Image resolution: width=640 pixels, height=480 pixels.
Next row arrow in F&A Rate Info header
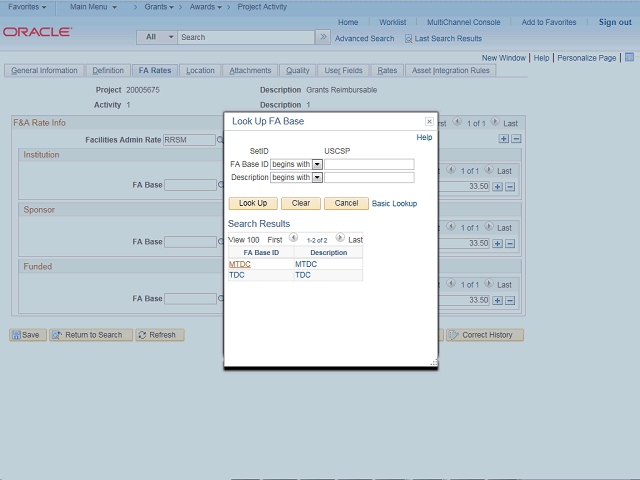tap(495, 121)
